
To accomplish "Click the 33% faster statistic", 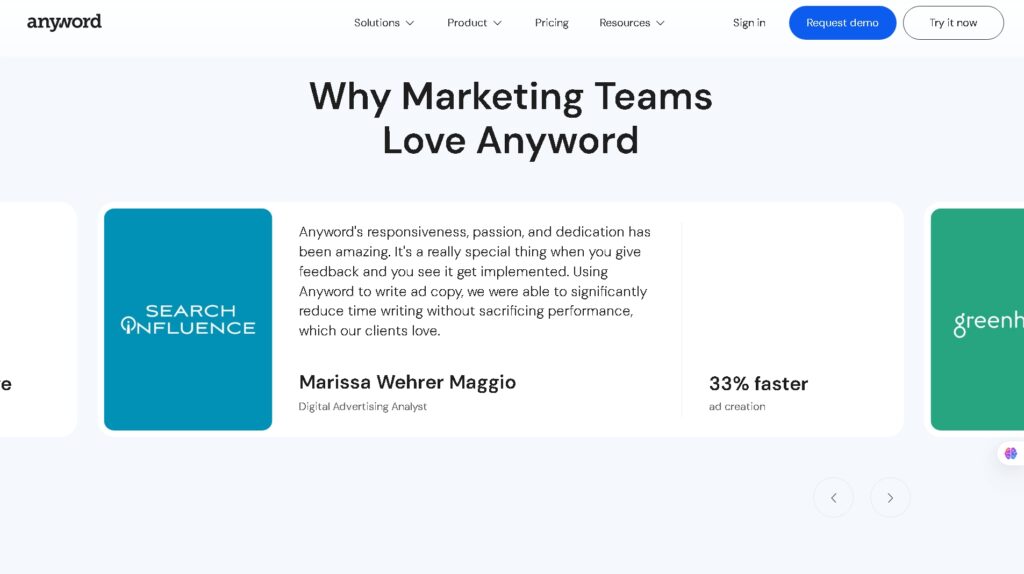I will click(x=758, y=383).
